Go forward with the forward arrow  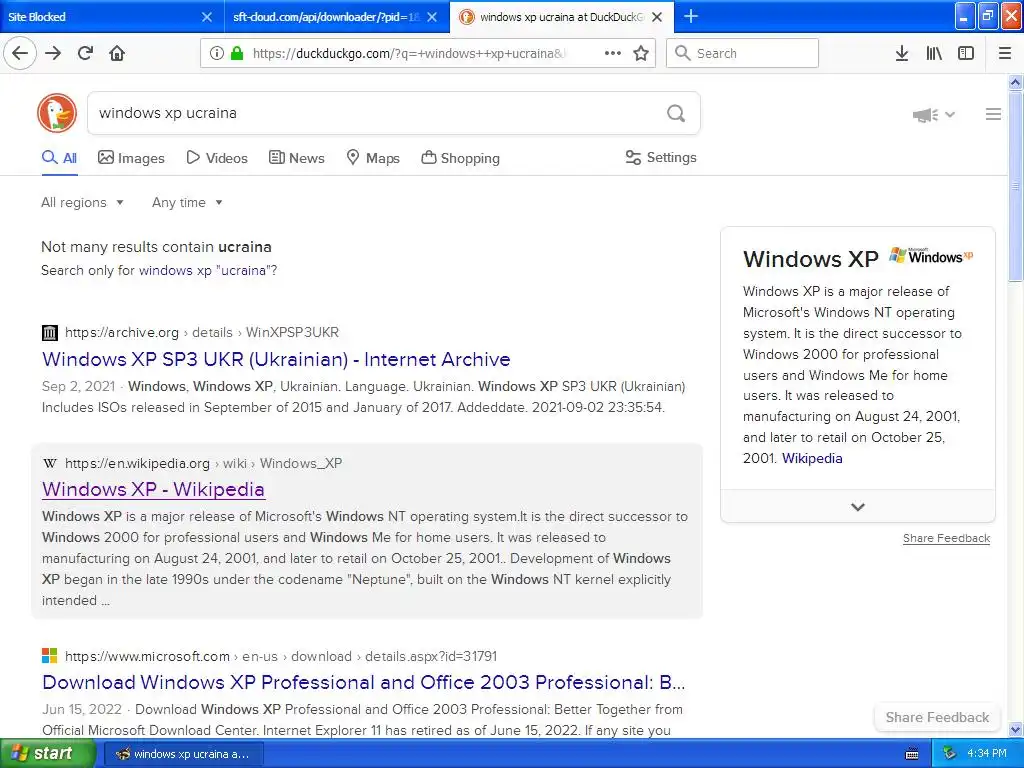[53, 53]
